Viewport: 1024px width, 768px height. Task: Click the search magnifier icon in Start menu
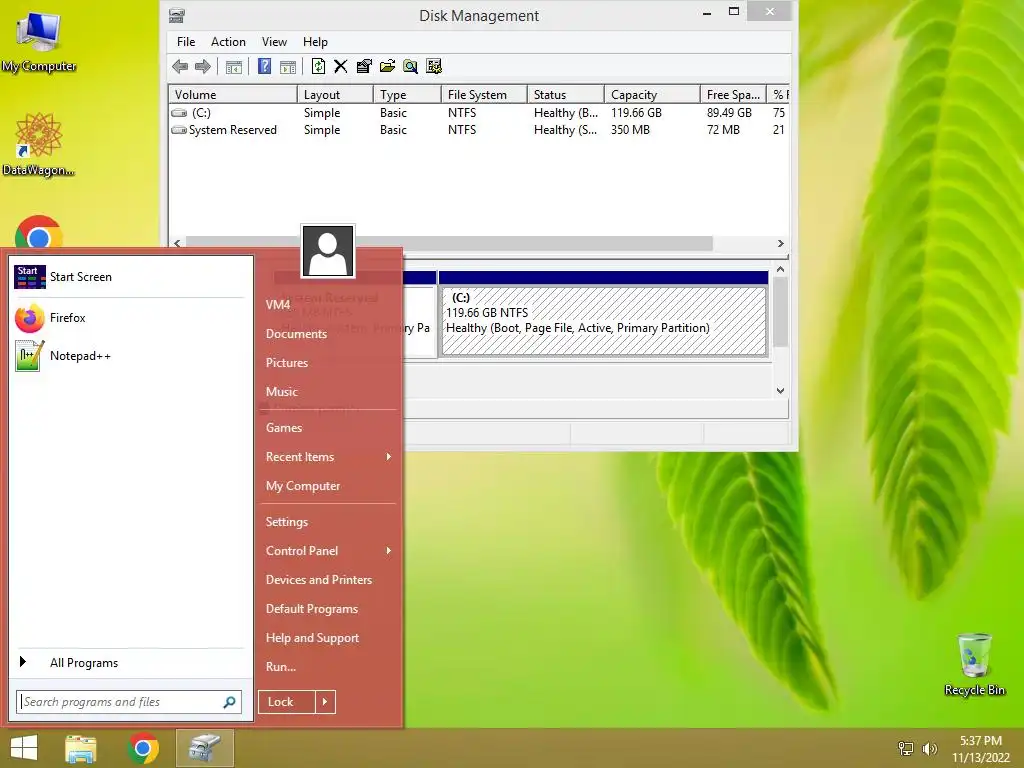point(229,702)
